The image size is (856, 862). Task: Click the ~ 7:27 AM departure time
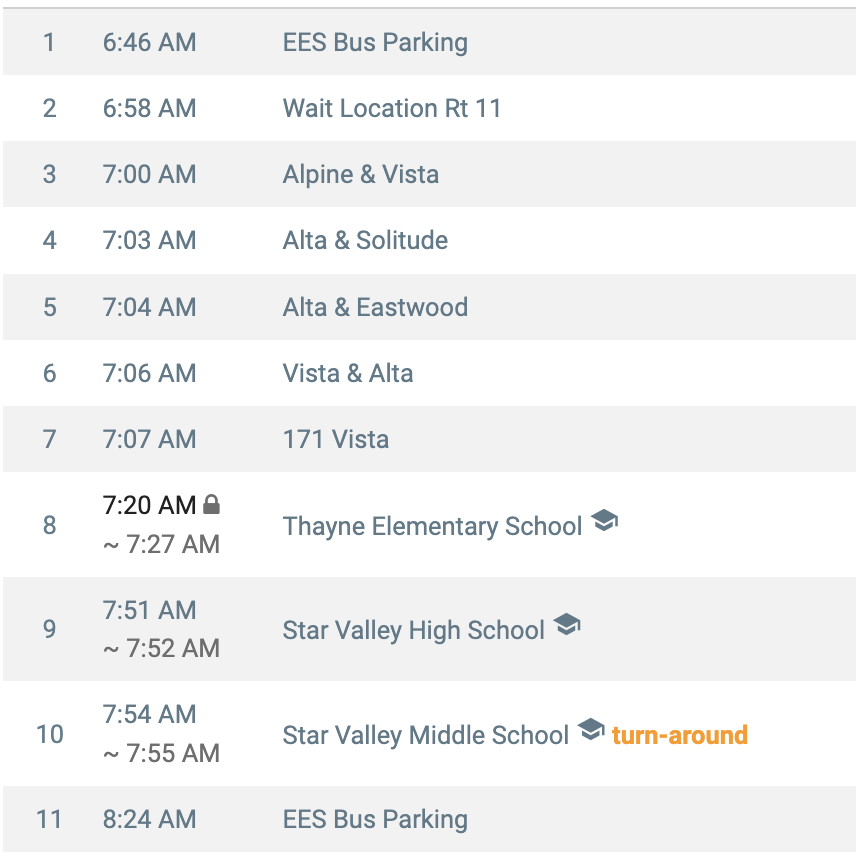(161, 544)
